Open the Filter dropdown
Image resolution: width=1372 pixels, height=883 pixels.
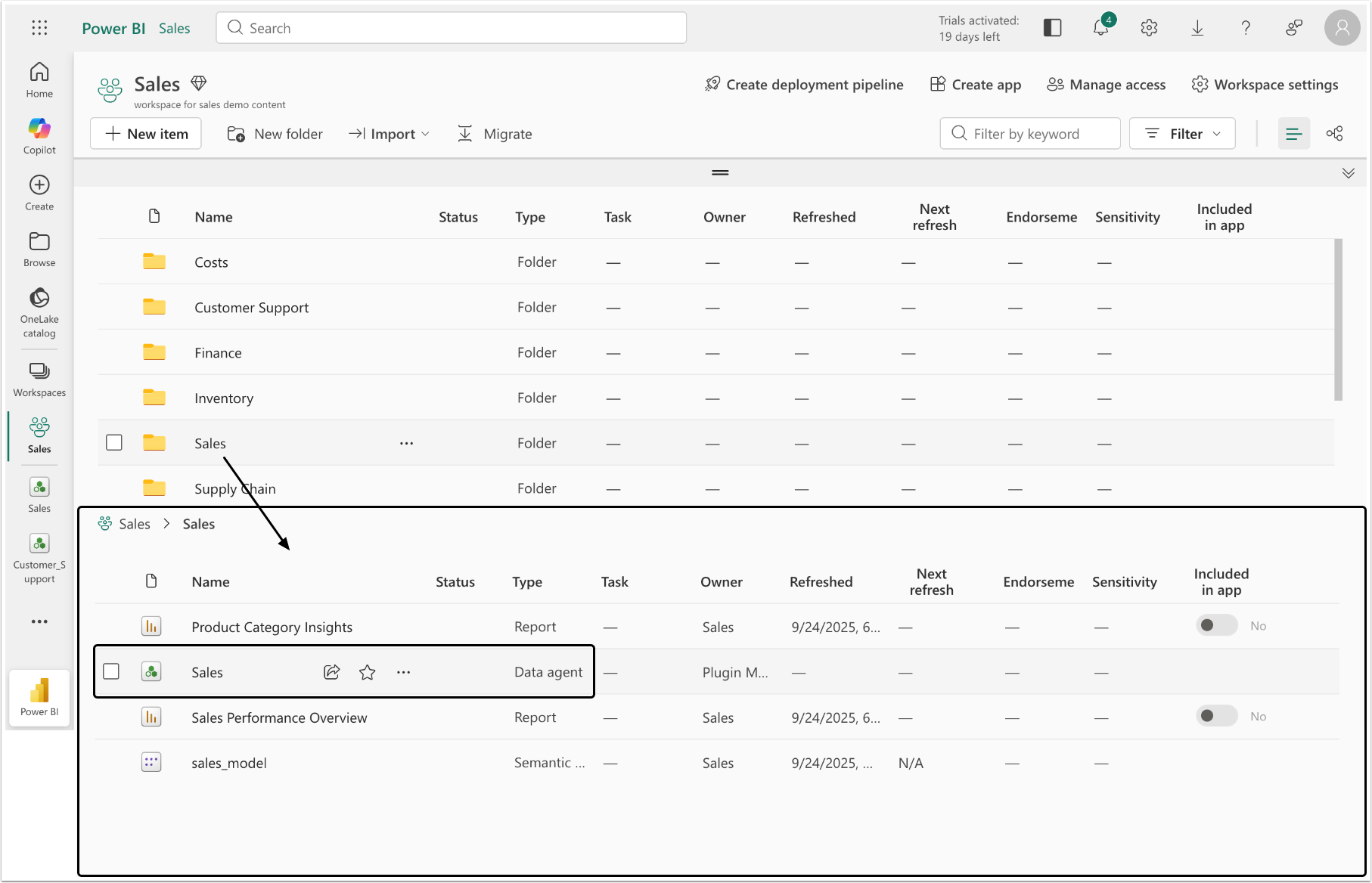tap(1182, 134)
